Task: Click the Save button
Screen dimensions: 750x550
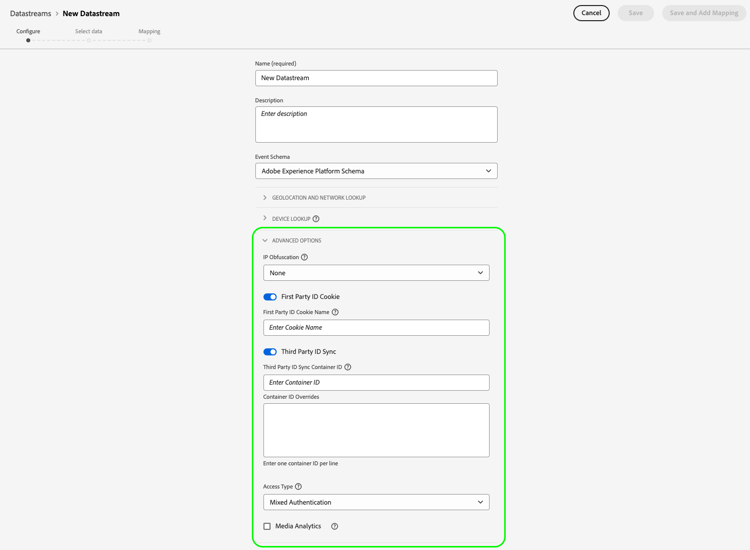Action: (636, 13)
